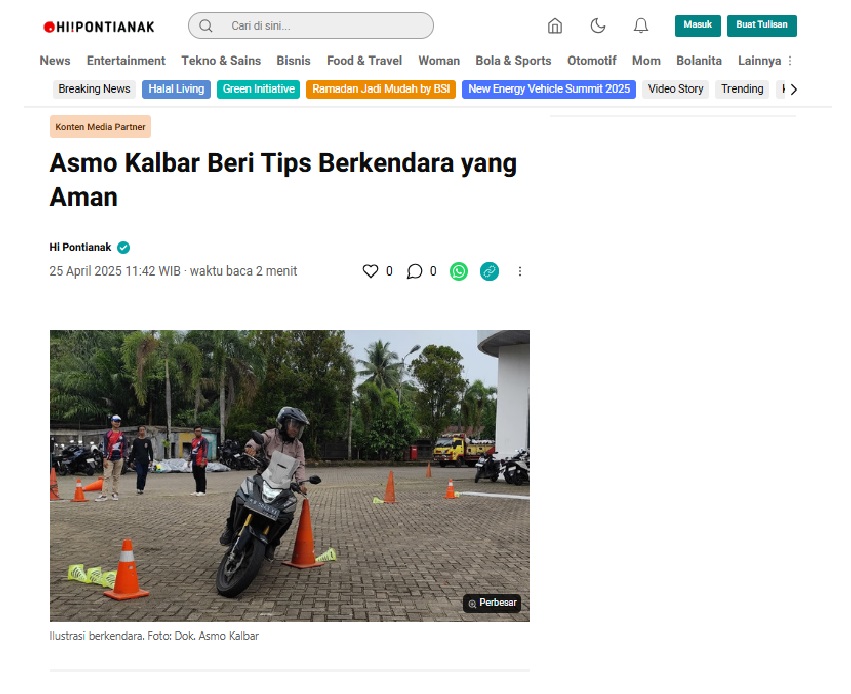Open notifications bell icon

(x=641, y=26)
